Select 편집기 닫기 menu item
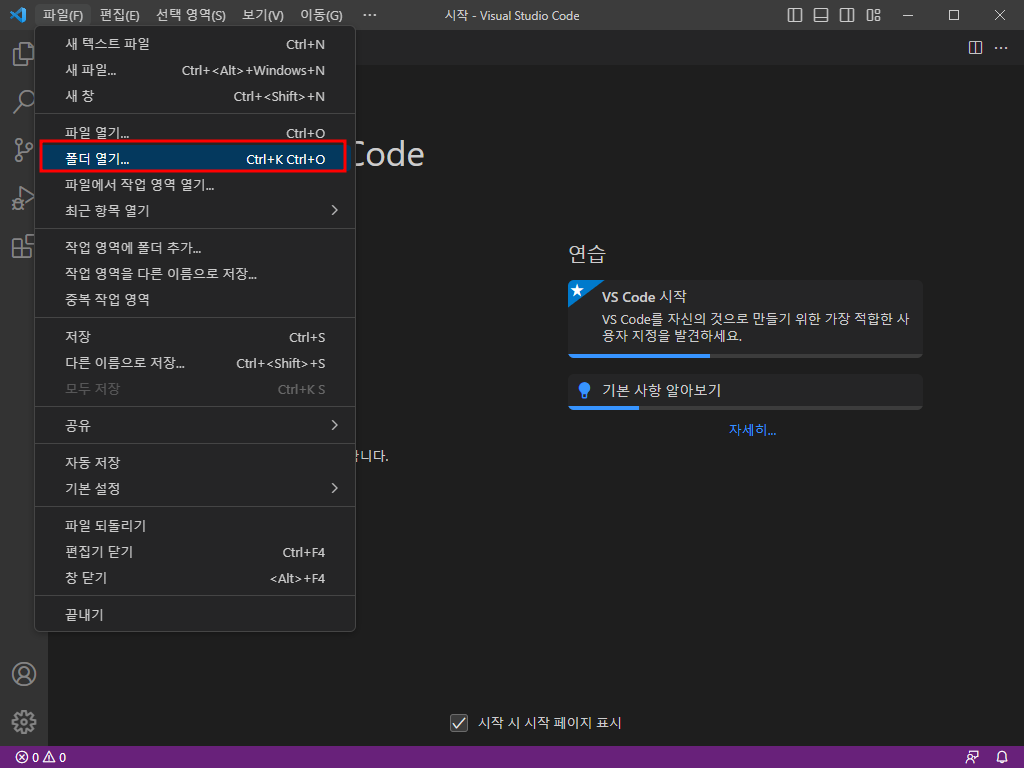The height and width of the screenshot is (768, 1024). 195,552
